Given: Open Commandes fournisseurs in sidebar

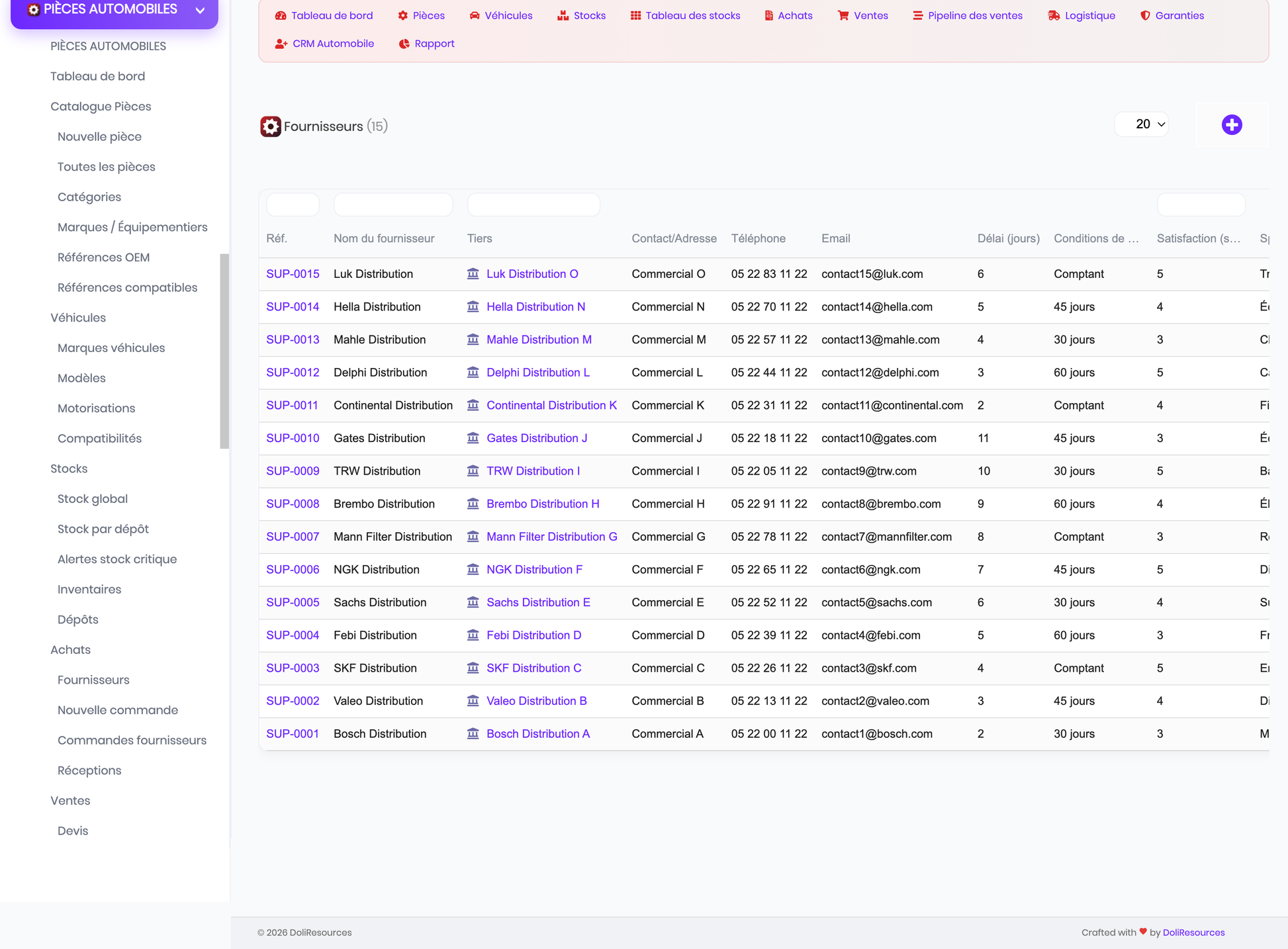Looking at the screenshot, I should [x=132, y=740].
